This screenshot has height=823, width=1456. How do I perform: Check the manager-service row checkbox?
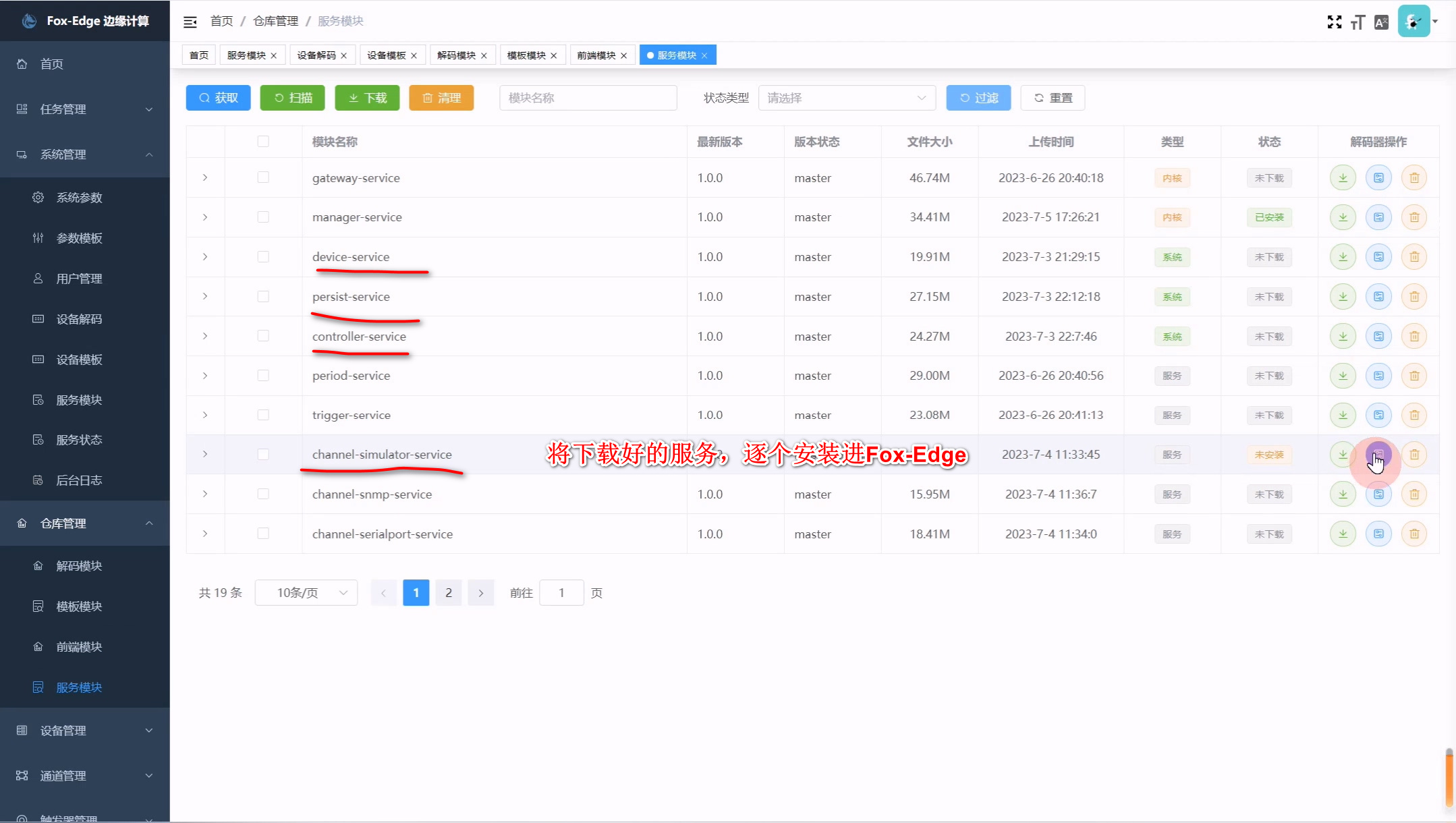(x=263, y=217)
